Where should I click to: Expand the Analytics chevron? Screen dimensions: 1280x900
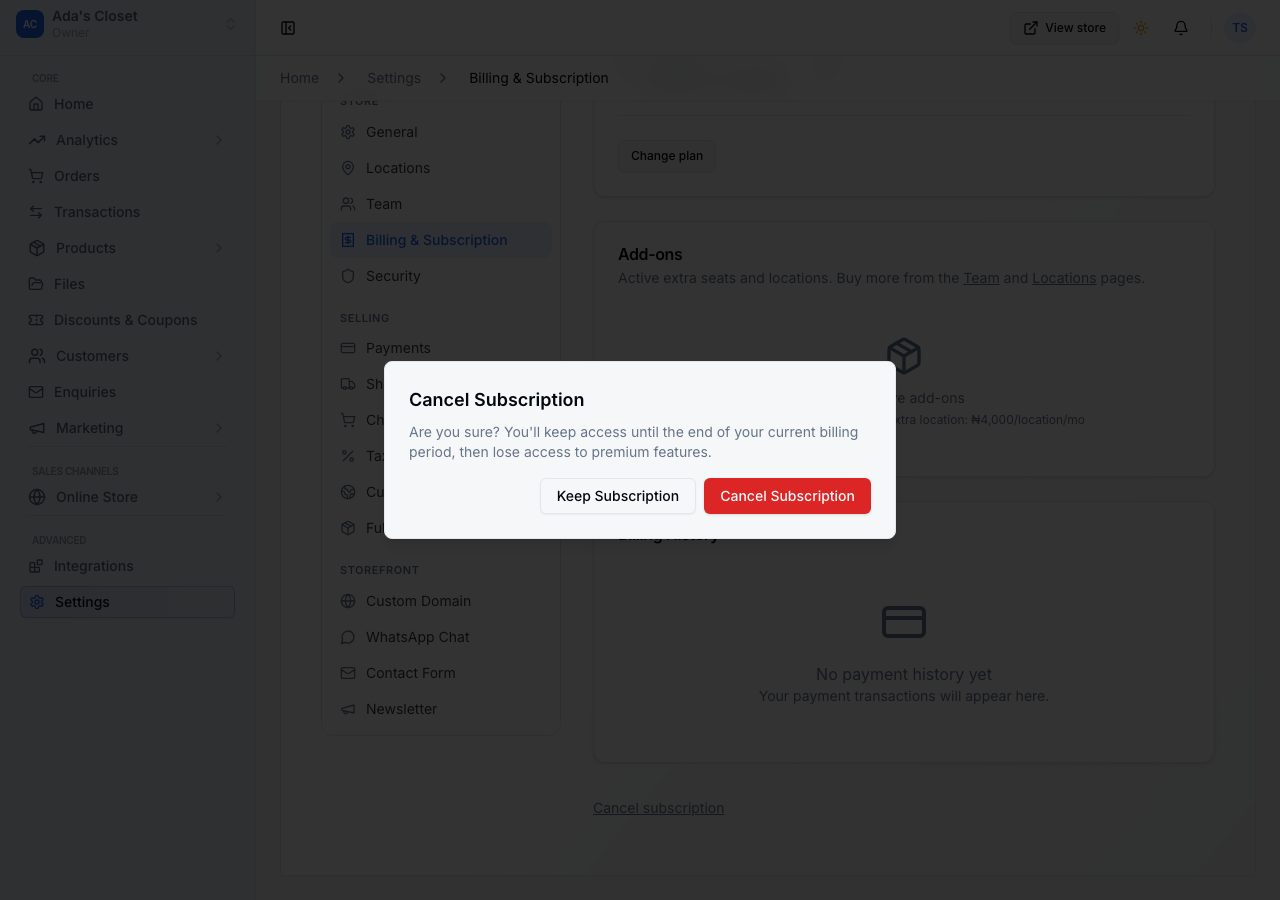point(219,140)
